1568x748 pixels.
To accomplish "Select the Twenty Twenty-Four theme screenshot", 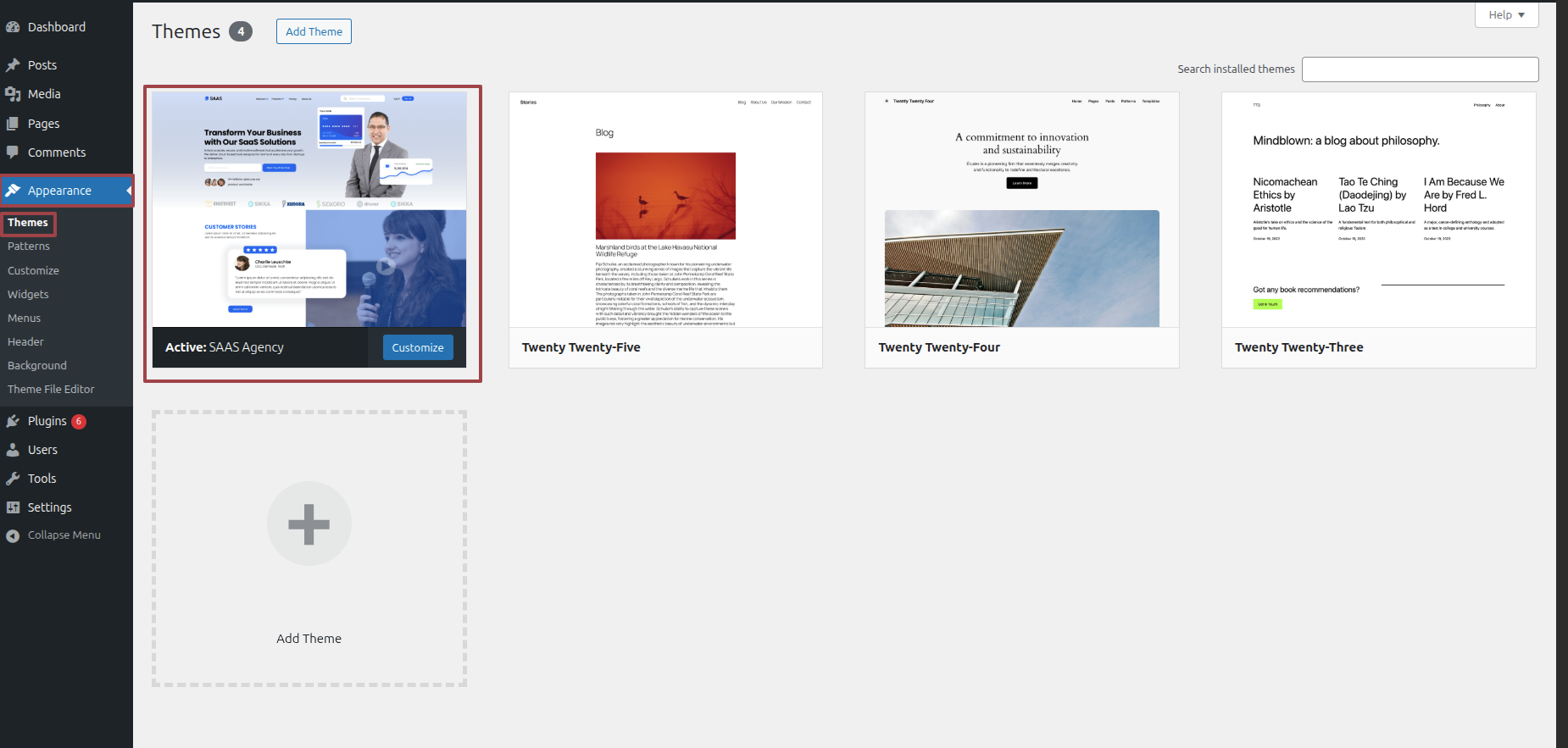I will 1022,209.
